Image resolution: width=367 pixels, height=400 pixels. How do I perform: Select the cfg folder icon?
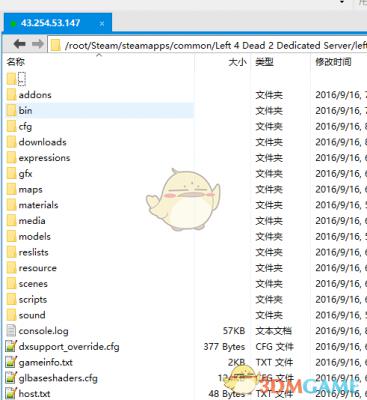11,126
